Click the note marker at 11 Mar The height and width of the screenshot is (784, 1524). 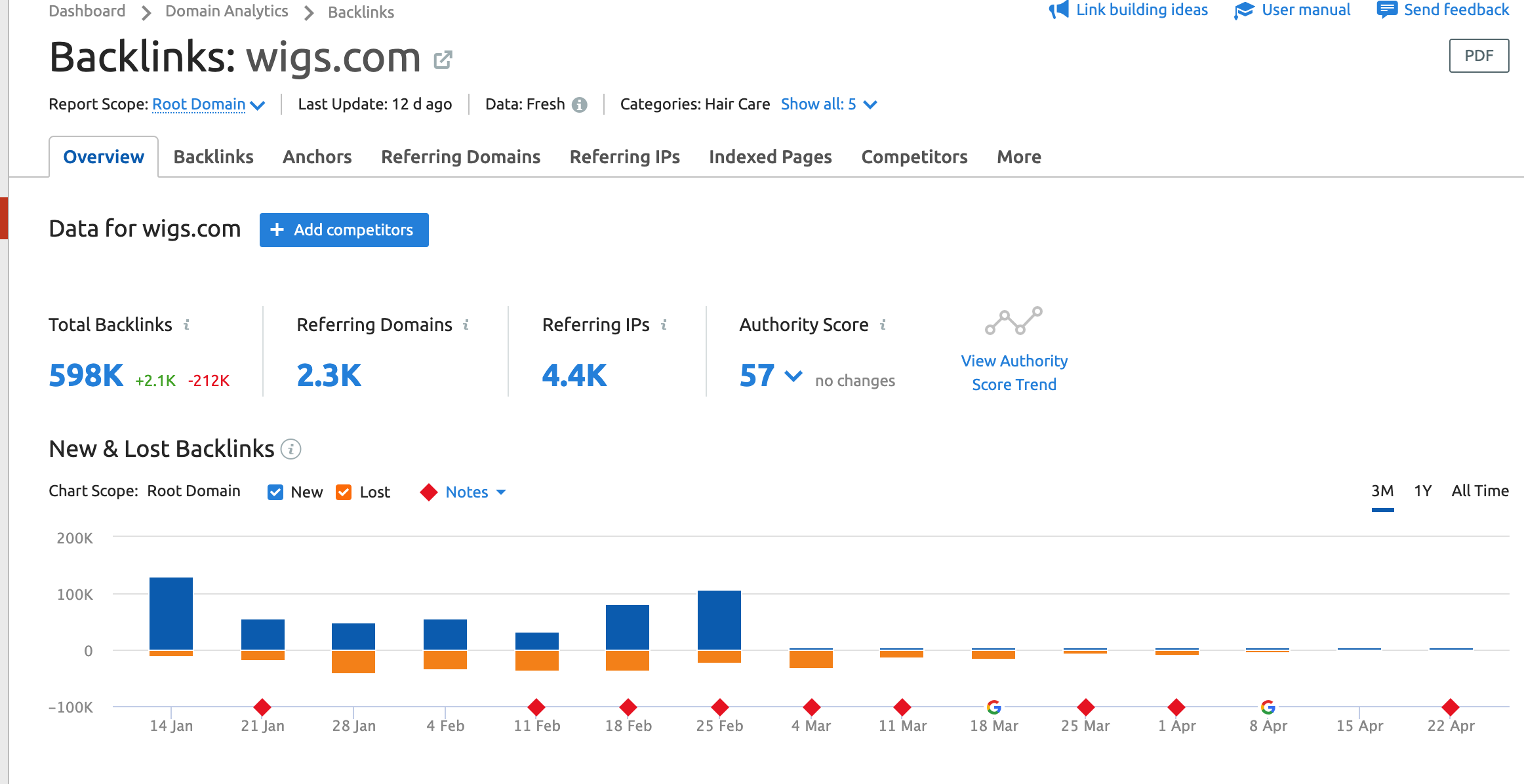[902, 707]
